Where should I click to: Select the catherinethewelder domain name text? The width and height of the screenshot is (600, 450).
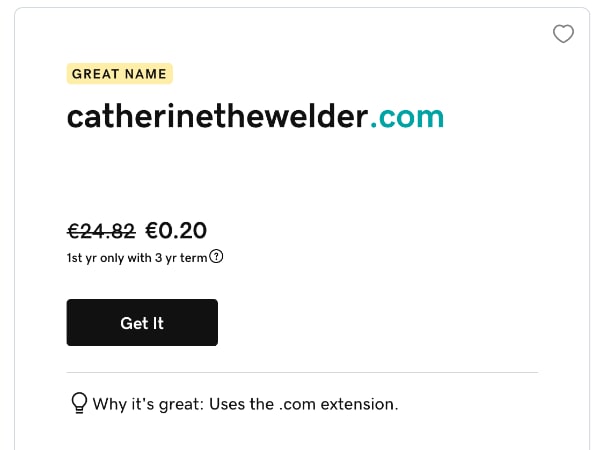pos(218,117)
